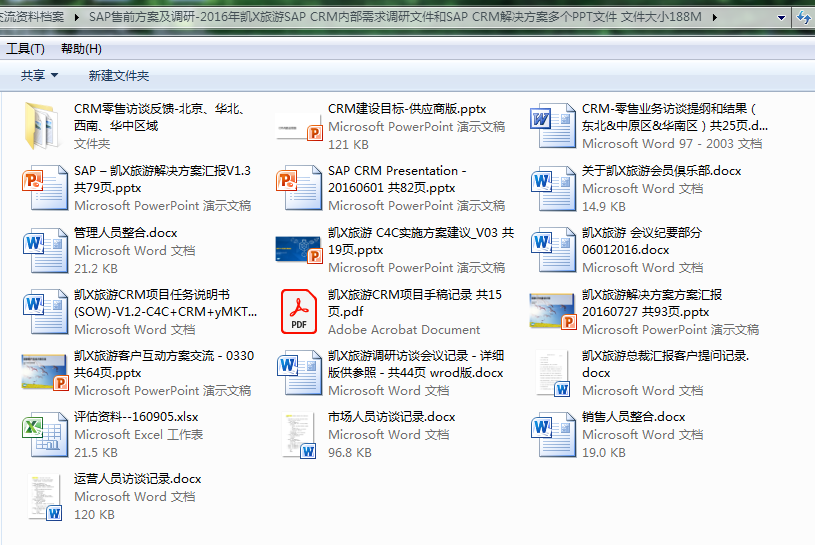Click the 14.9 KB size text
Screen dimensions: 815x545
[603, 206]
